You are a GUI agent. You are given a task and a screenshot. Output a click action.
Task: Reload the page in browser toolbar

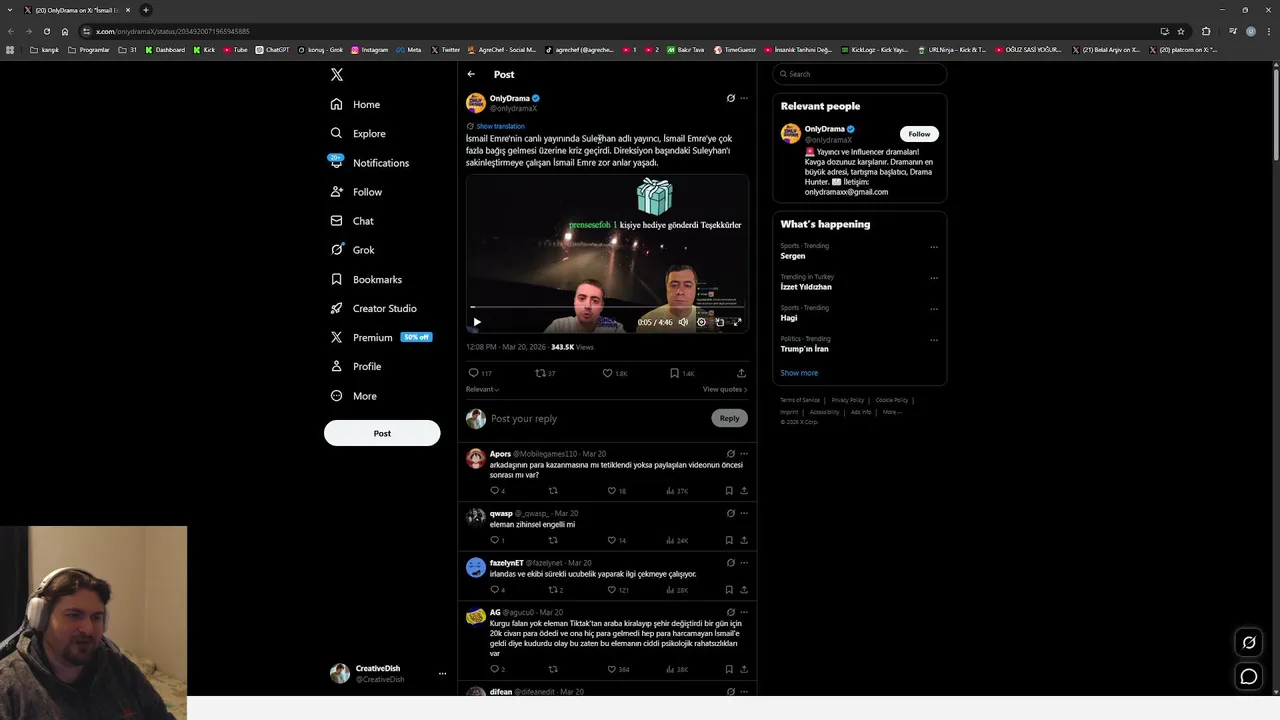[46, 31]
